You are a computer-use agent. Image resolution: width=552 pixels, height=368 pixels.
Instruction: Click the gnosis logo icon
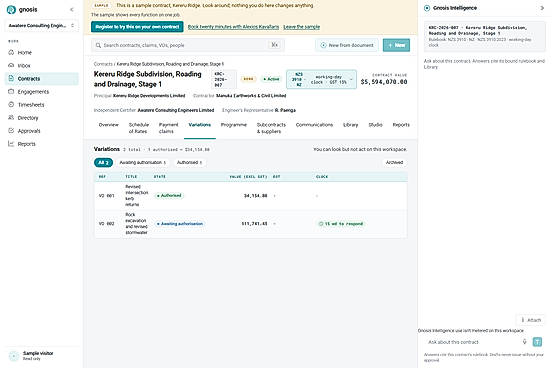pyautogui.click(x=11, y=10)
